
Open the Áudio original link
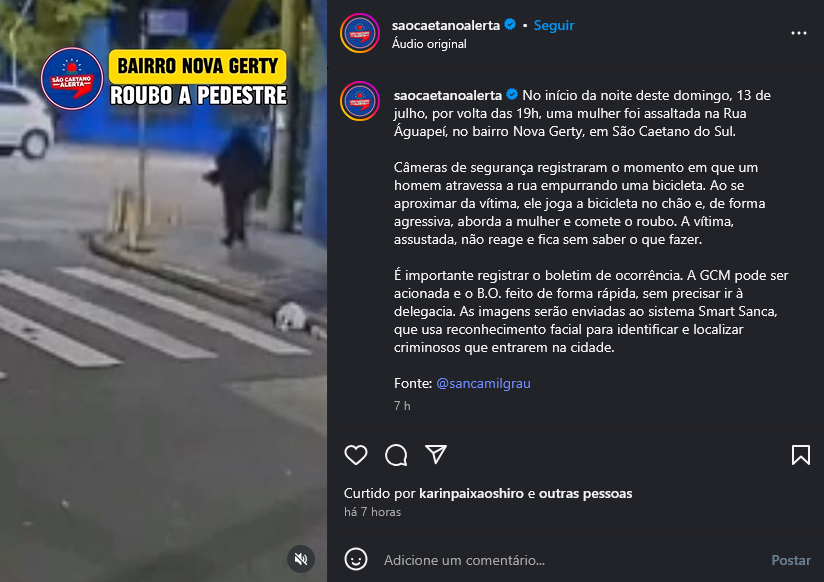tap(429, 44)
